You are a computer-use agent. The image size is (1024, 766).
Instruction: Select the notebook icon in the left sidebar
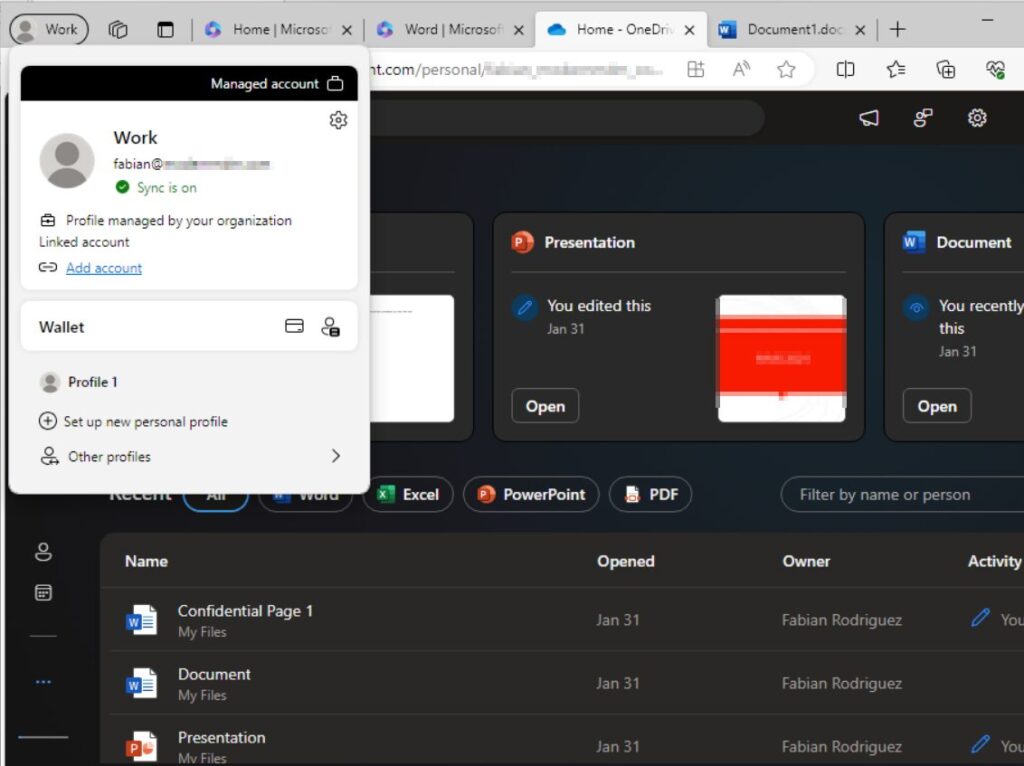42,592
